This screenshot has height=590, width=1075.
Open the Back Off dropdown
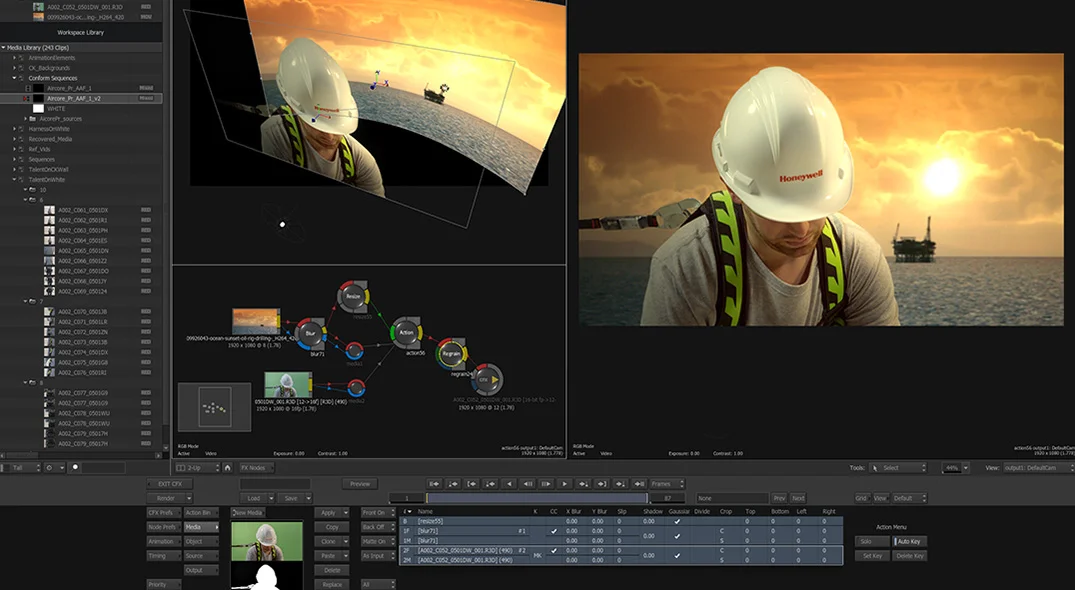tap(378, 527)
